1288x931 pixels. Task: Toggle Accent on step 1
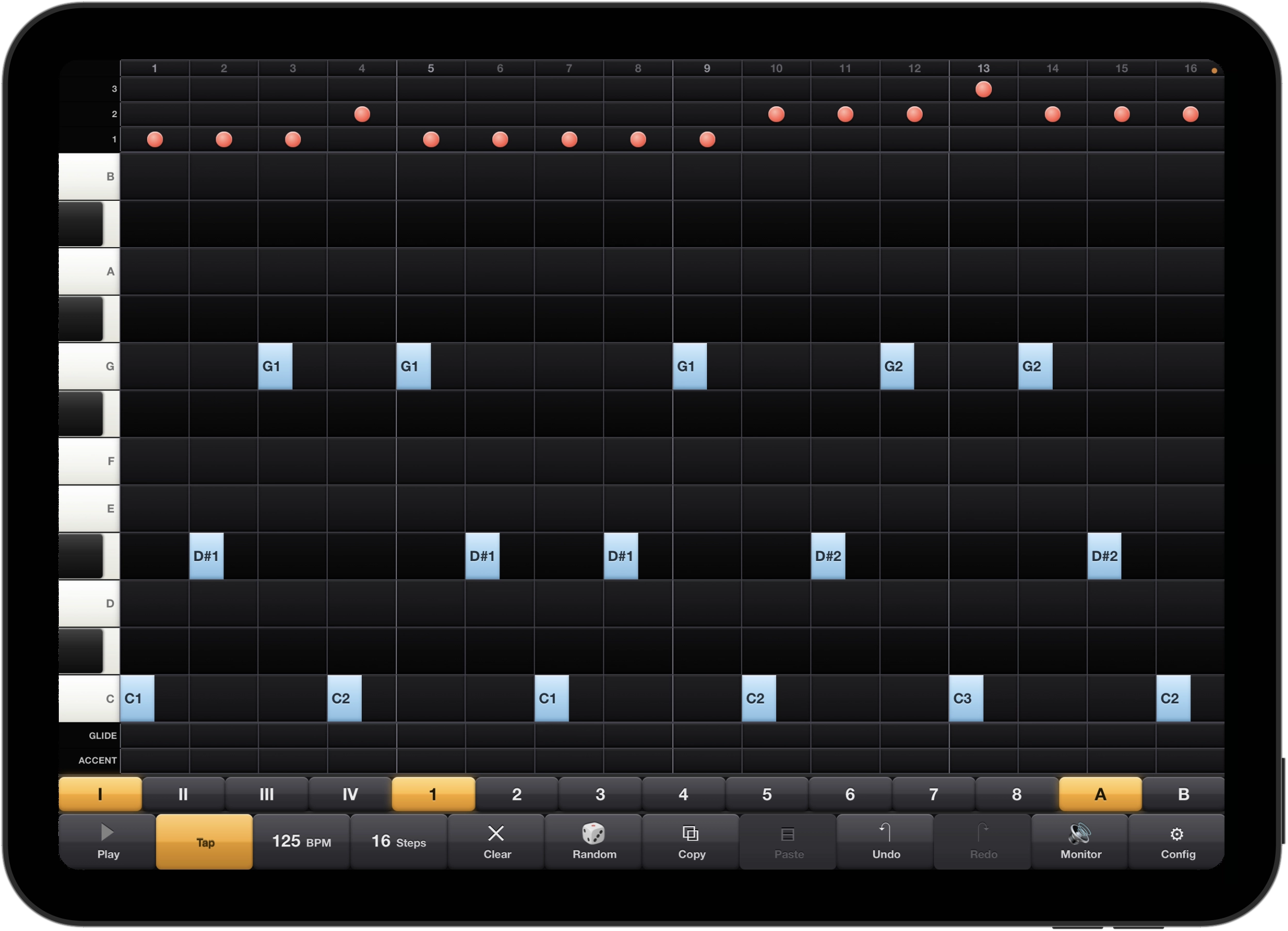point(154,760)
